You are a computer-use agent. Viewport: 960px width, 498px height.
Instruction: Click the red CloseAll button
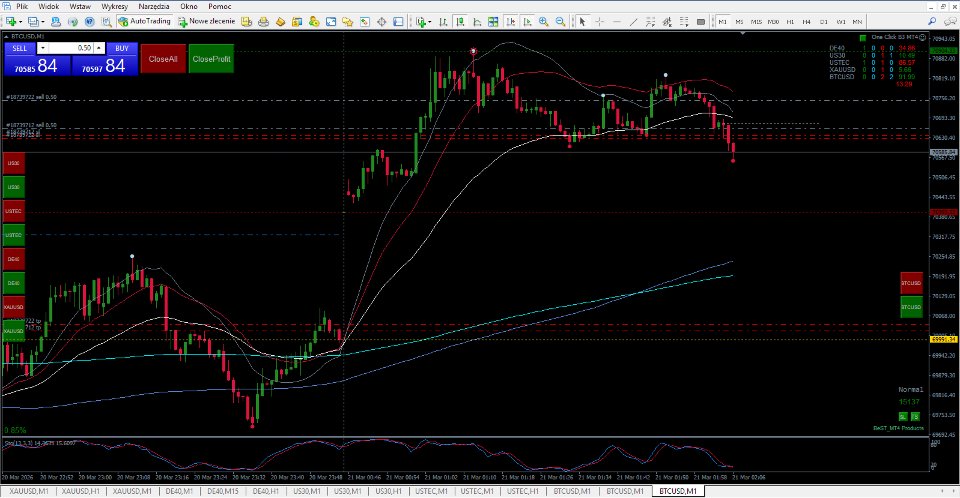(163, 59)
